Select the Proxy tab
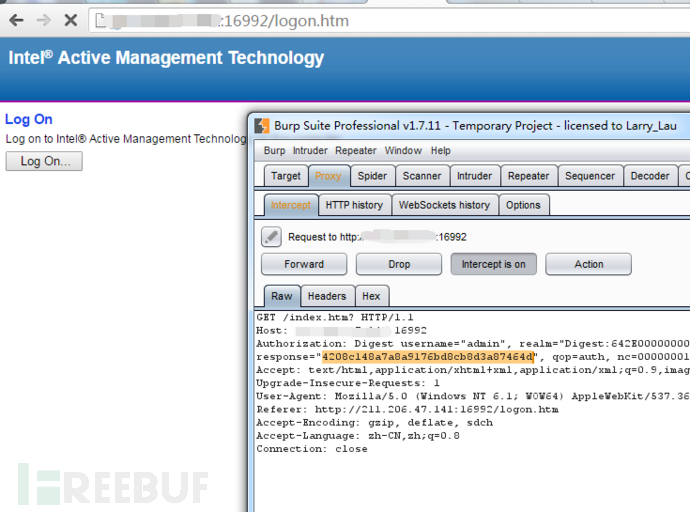 tap(328, 176)
